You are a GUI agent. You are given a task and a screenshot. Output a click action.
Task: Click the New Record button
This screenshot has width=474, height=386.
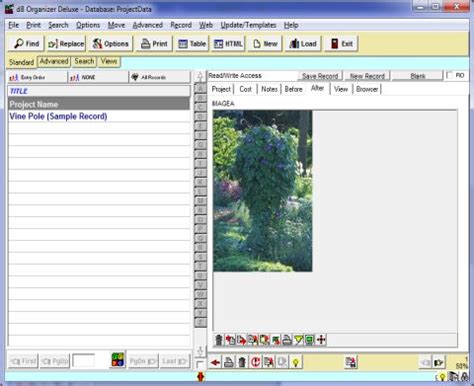point(367,76)
